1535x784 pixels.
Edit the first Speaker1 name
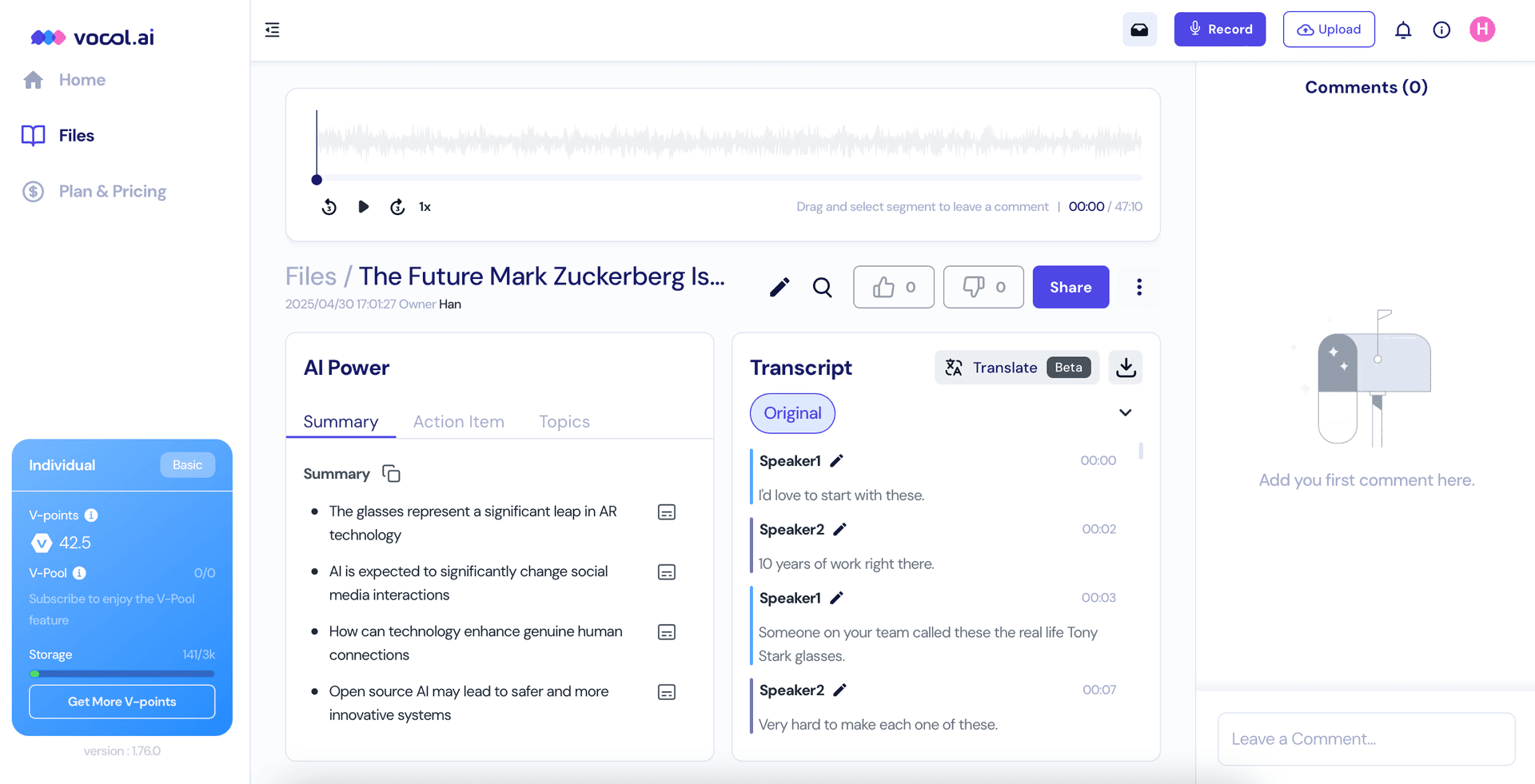tap(836, 461)
